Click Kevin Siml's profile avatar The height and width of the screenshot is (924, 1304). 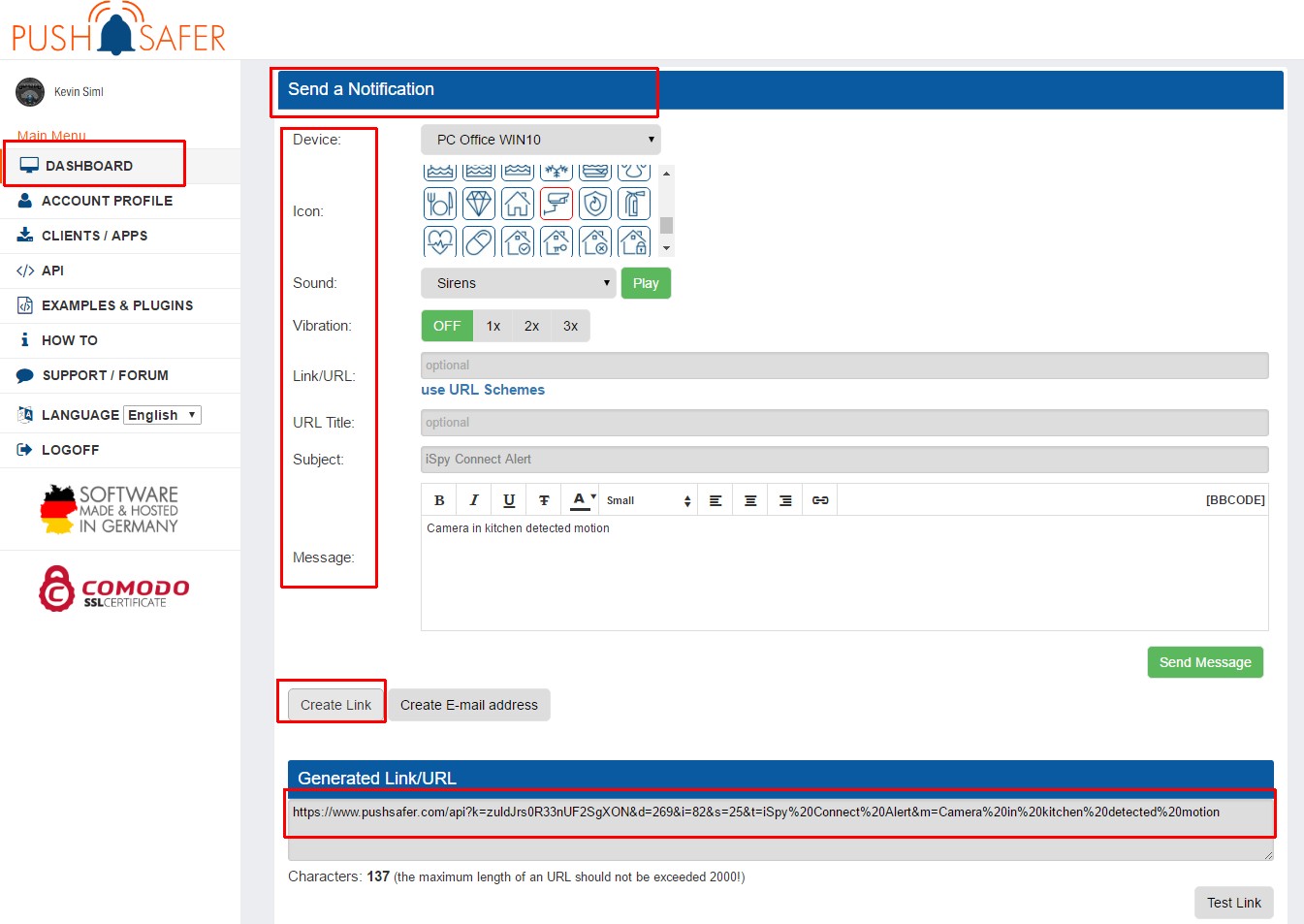click(30, 92)
